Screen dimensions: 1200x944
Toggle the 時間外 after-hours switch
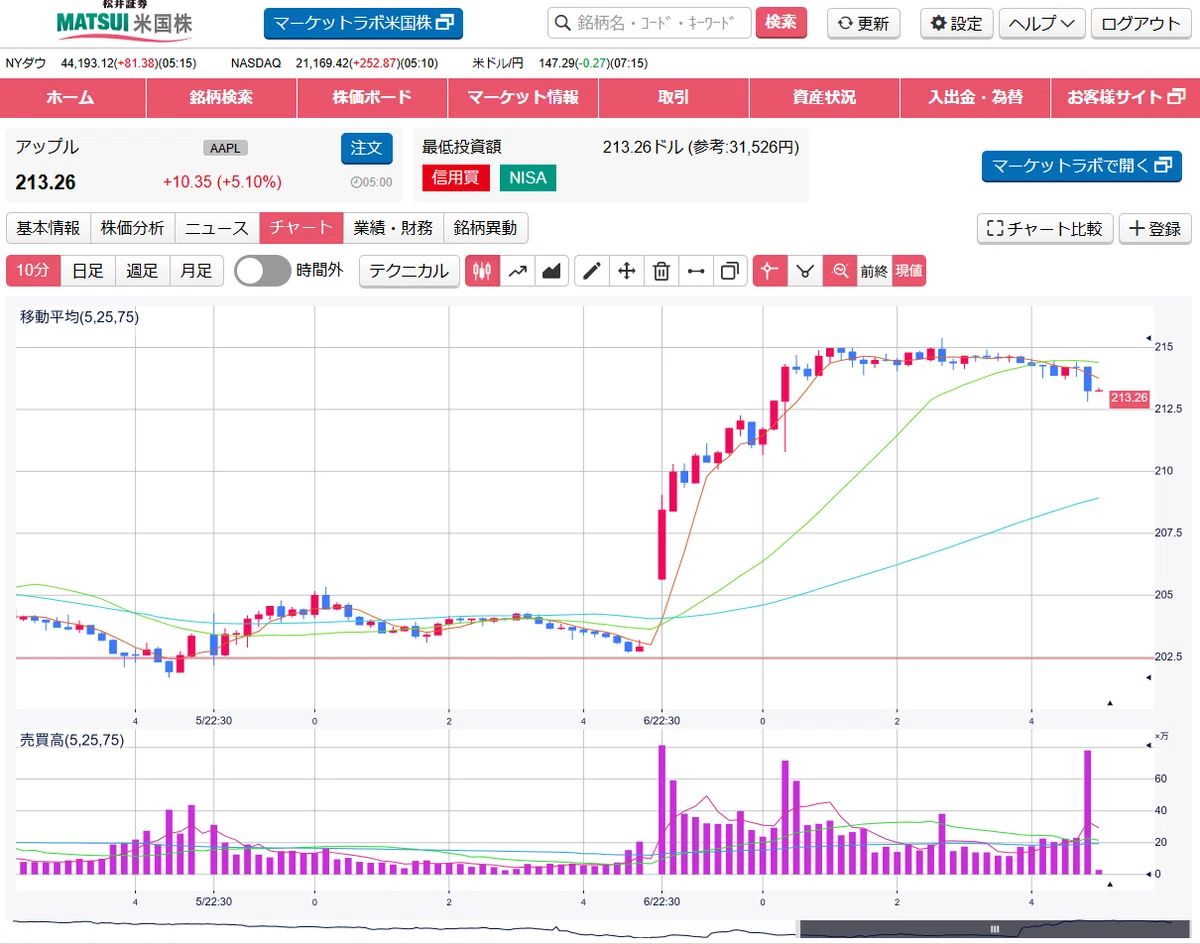point(262,271)
